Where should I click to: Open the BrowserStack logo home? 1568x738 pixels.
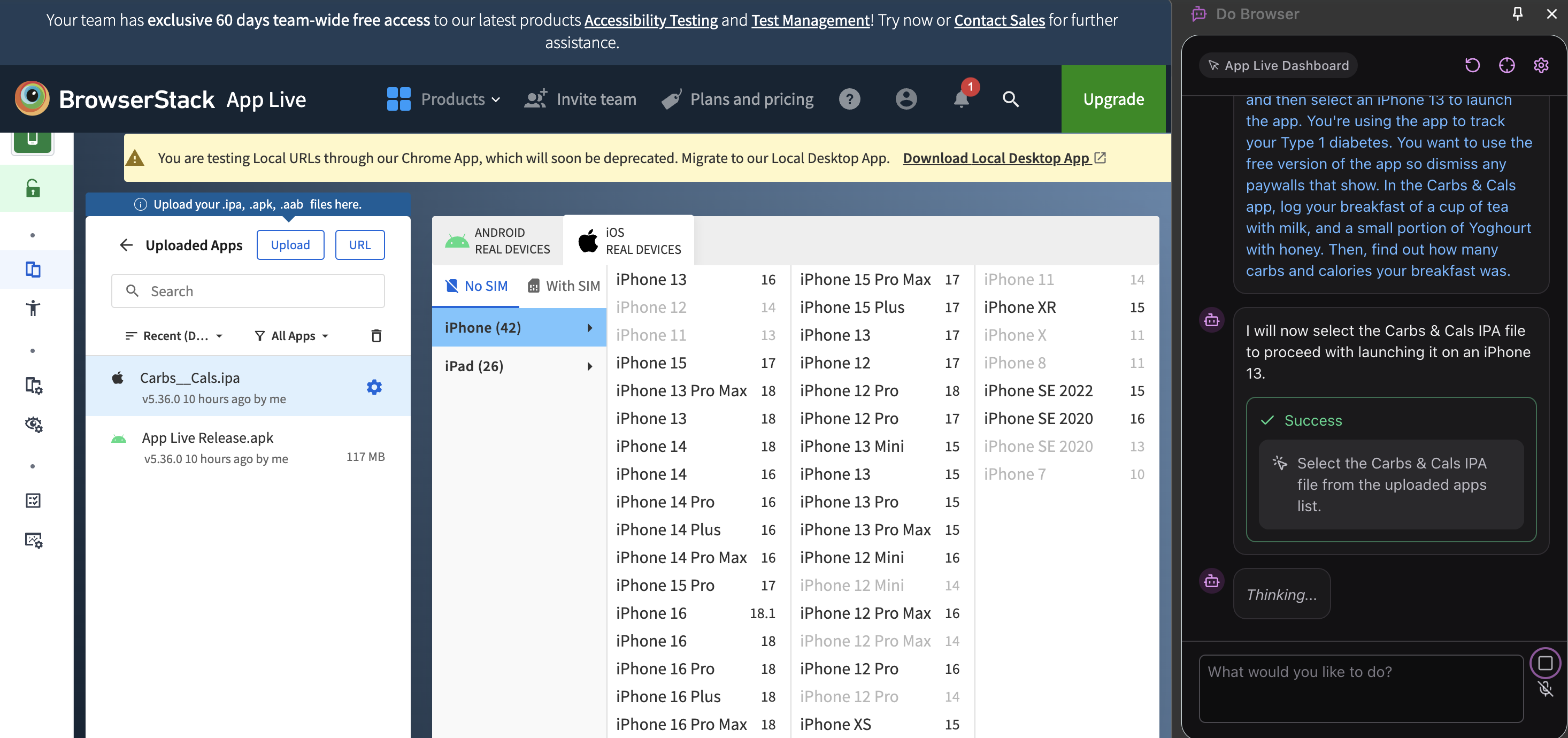pos(114,99)
